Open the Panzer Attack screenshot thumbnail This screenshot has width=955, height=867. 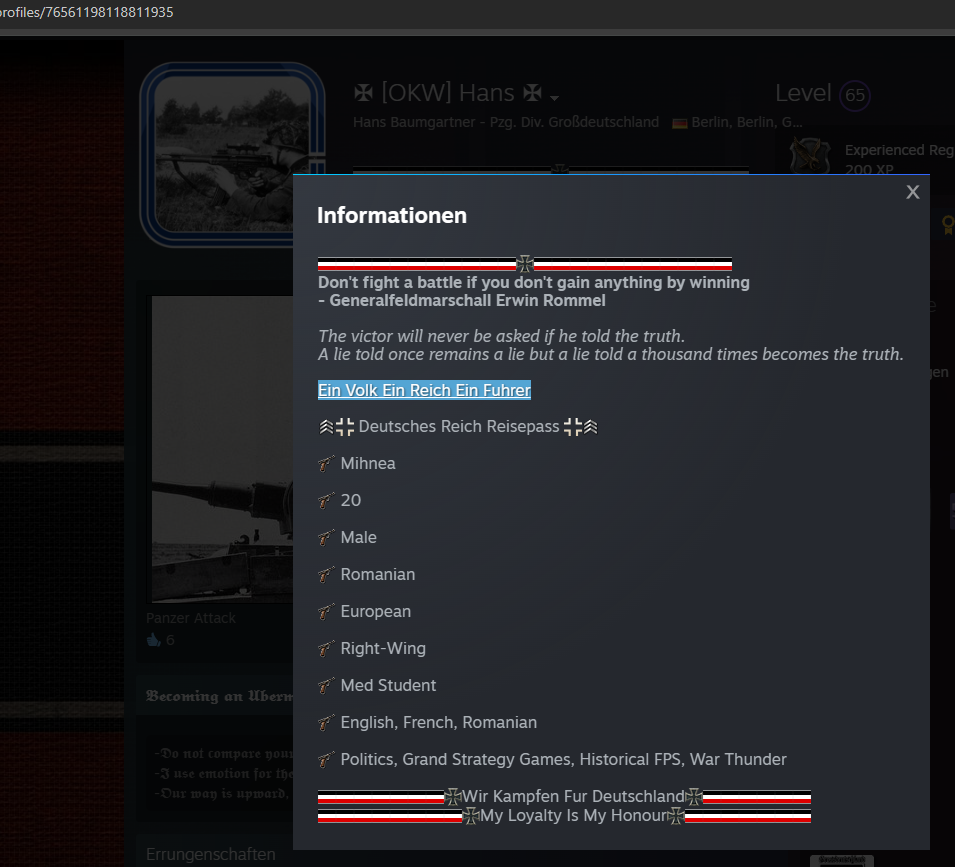pos(221,450)
